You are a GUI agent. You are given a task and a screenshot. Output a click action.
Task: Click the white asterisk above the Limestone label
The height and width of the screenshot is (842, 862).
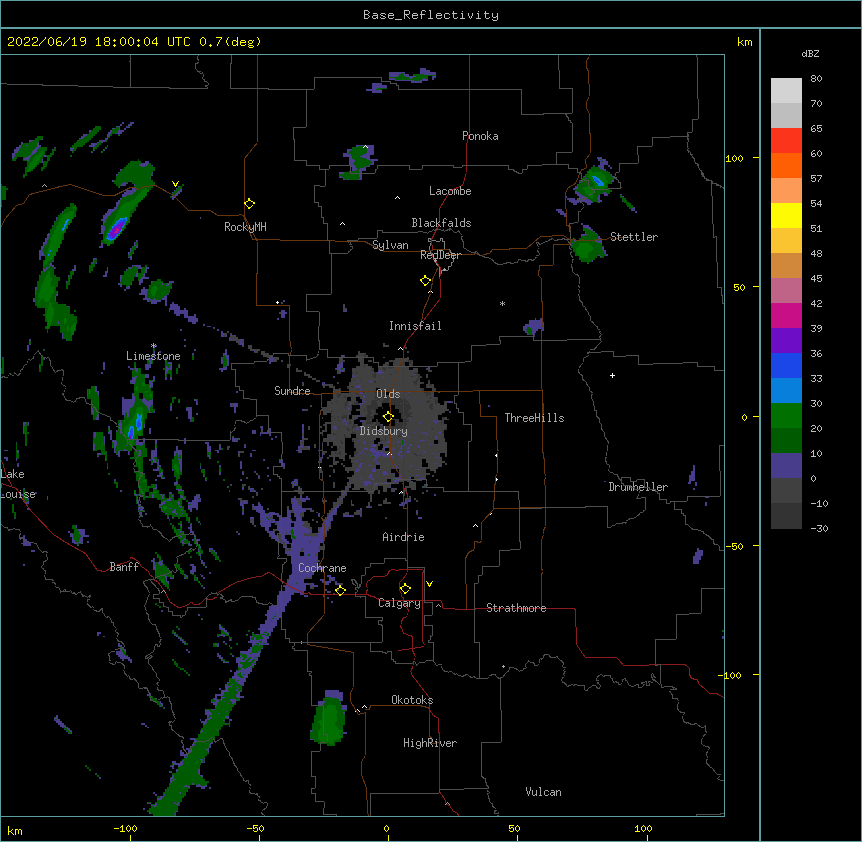tap(154, 346)
